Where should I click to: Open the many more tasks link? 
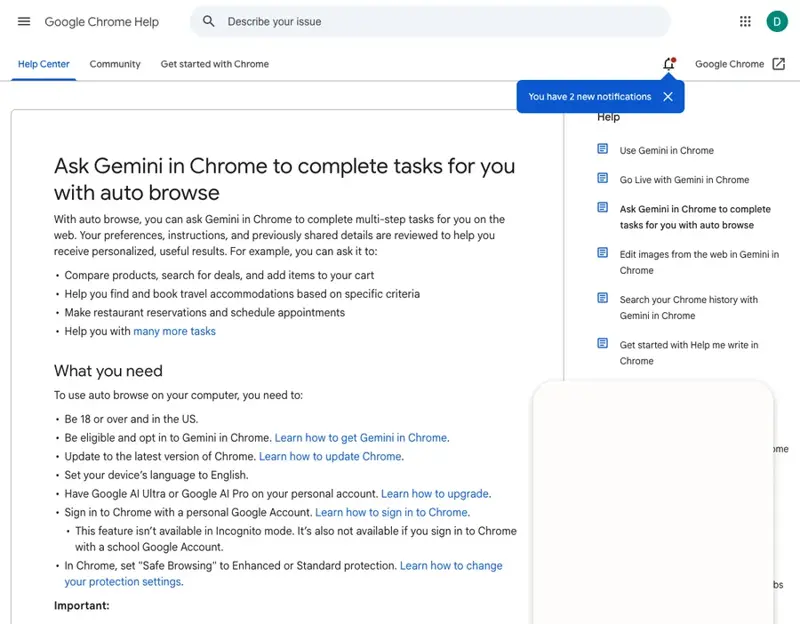[174, 331]
